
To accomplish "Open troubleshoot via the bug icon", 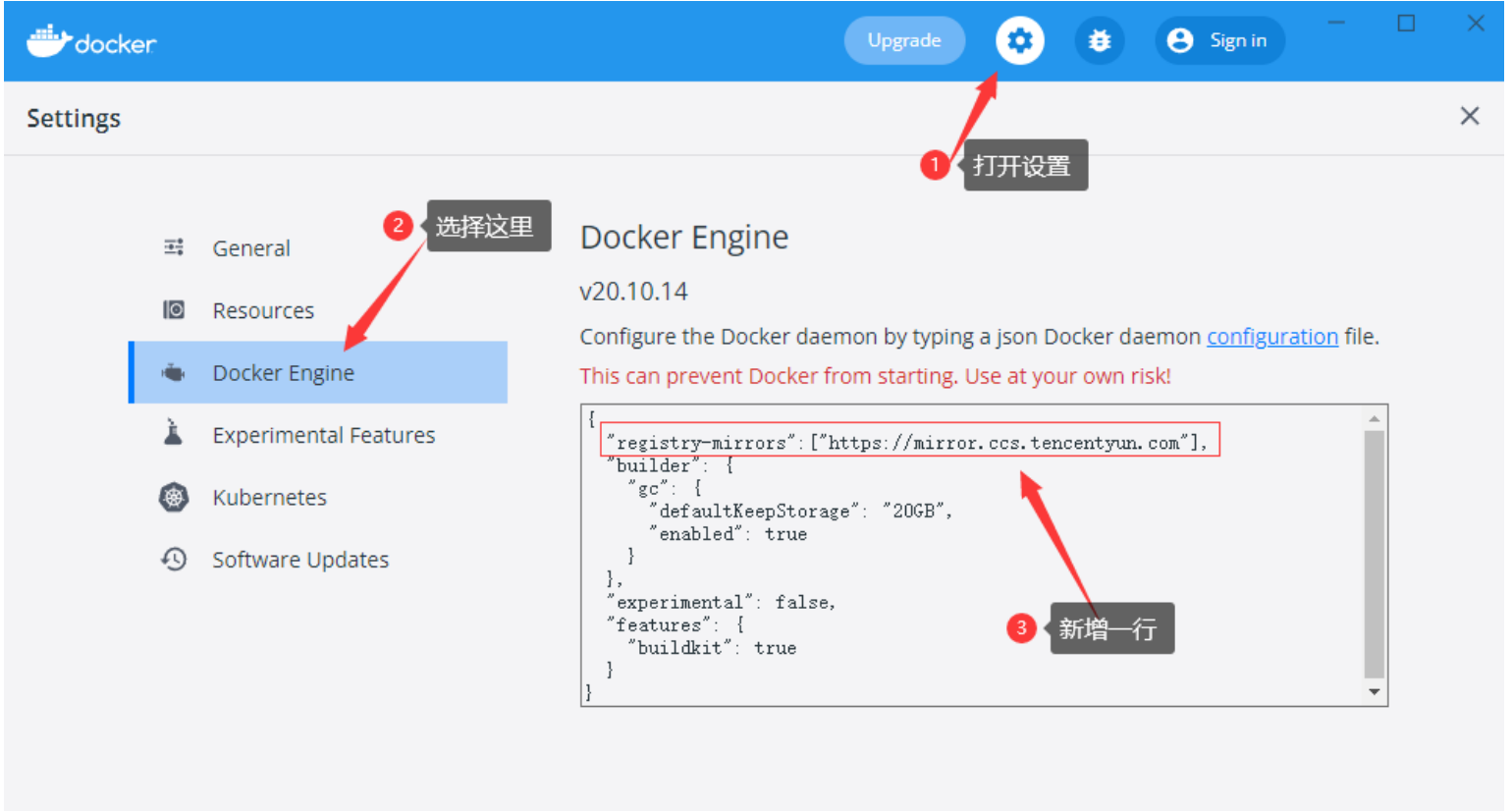I will [1100, 40].
